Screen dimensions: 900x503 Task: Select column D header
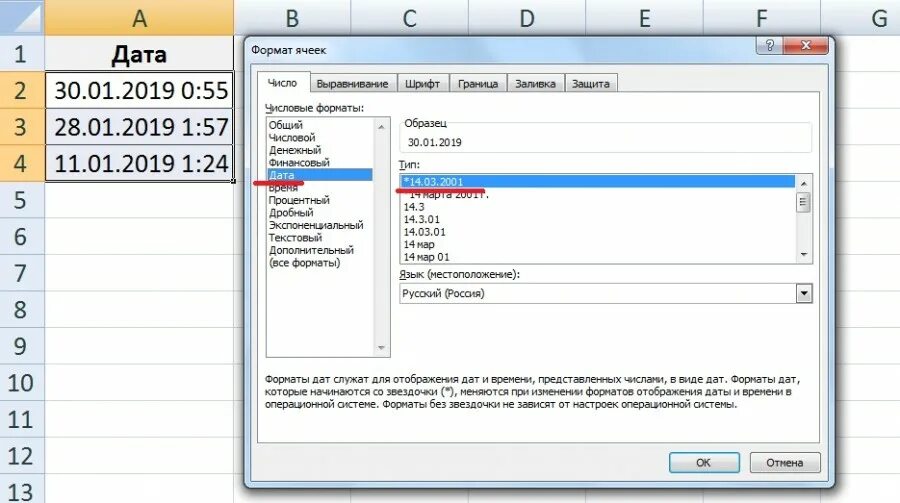pyautogui.click(x=527, y=18)
